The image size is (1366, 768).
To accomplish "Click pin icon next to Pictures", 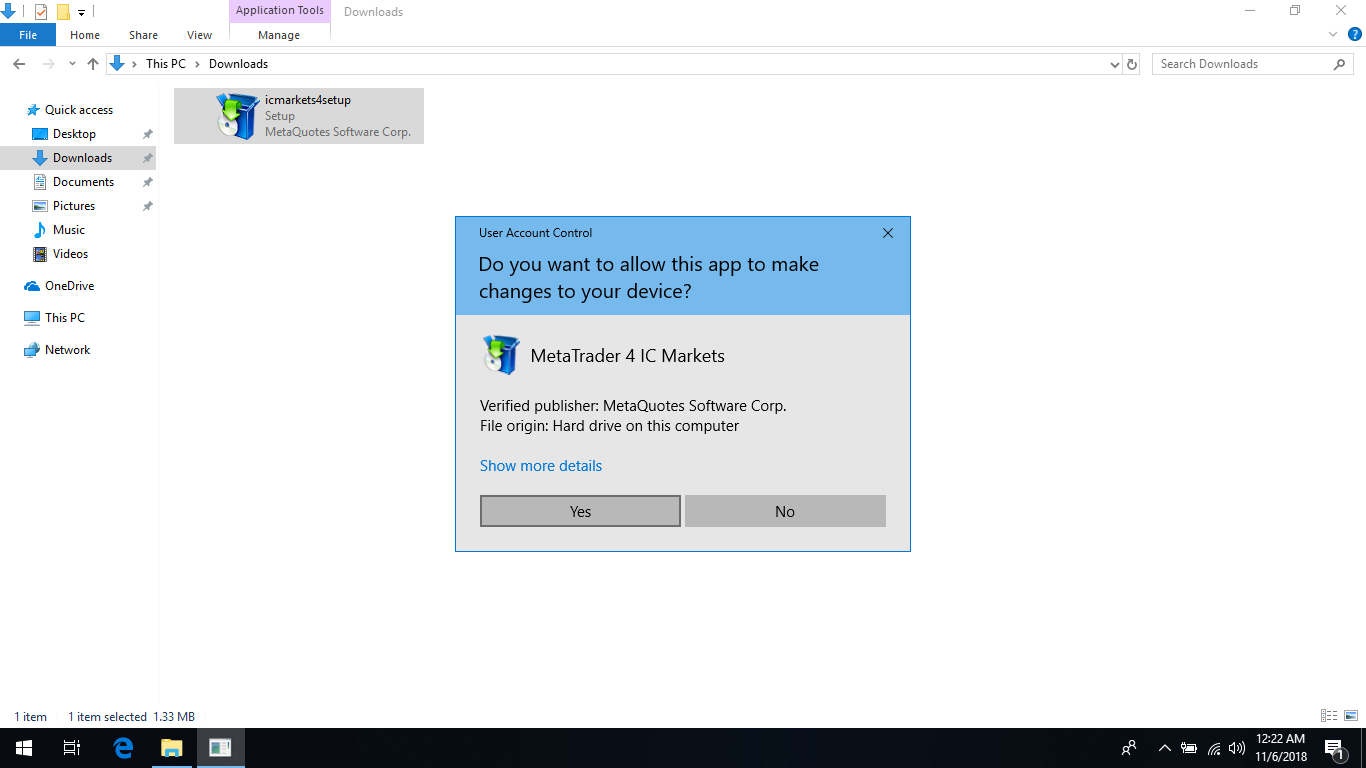I will [147, 206].
